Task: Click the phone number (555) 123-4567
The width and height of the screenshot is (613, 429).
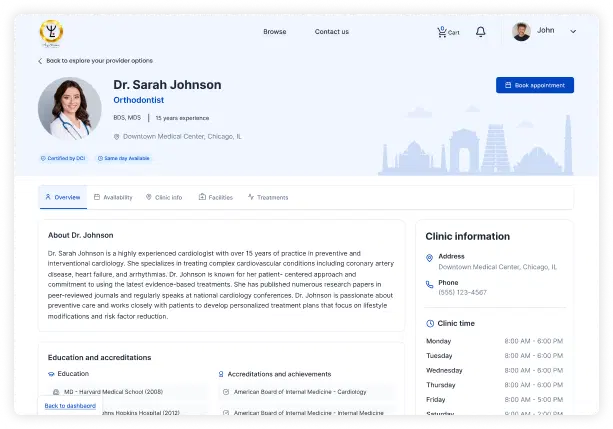Action: [x=462, y=293]
